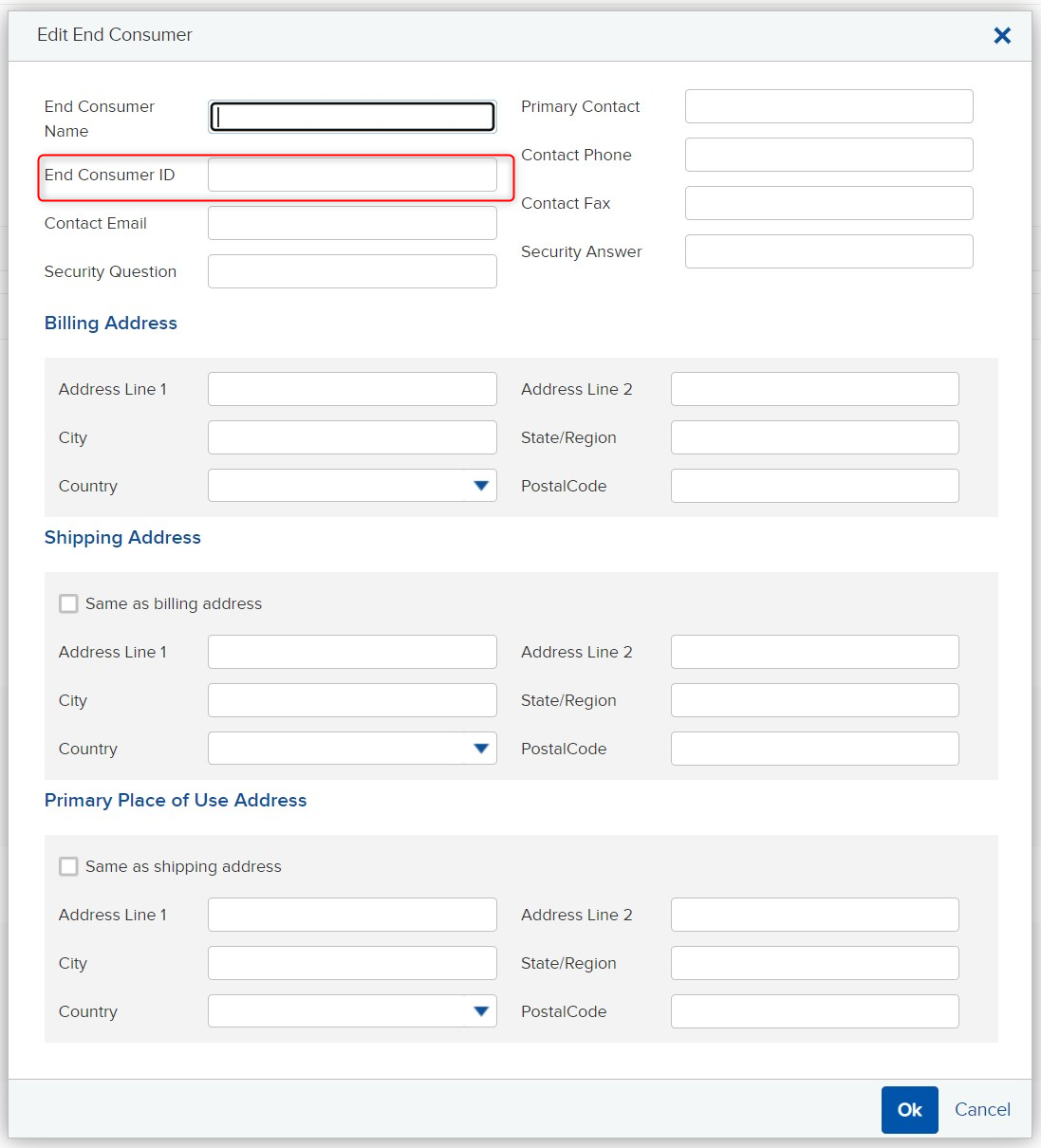
Task: Close the Edit End Consumer dialog
Action: [x=1002, y=35]
